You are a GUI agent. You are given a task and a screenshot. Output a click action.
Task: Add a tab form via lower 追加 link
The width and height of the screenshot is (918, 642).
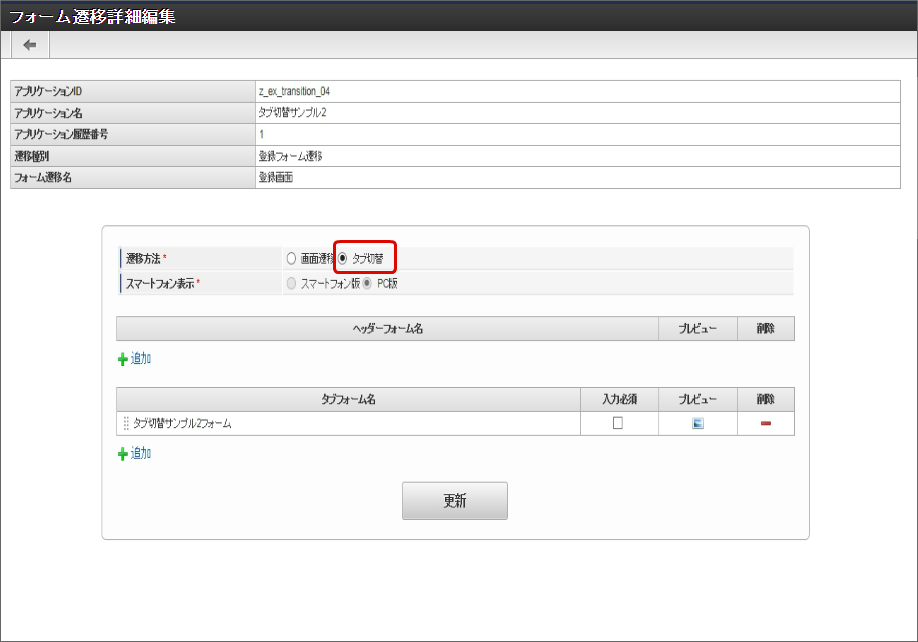pyautogui.click(x=135, y=454)
